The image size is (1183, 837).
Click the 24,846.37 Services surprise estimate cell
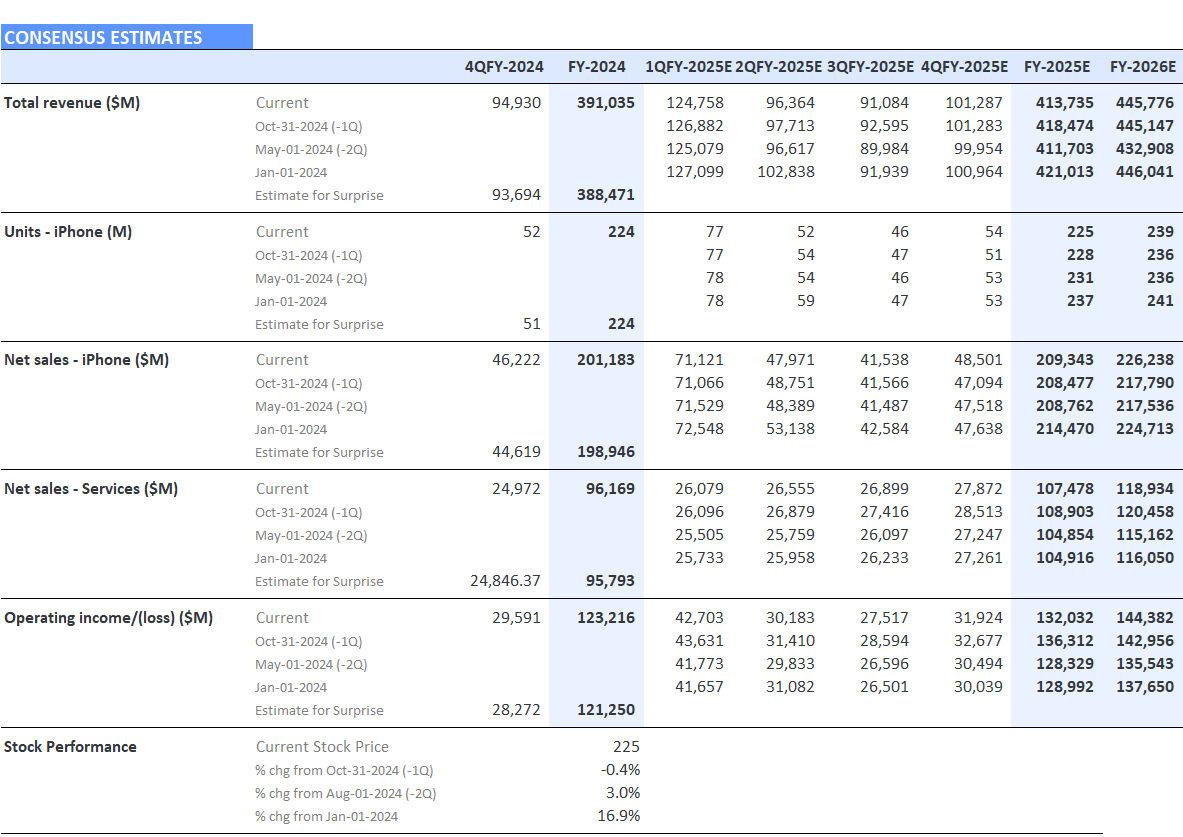[505, 581]
